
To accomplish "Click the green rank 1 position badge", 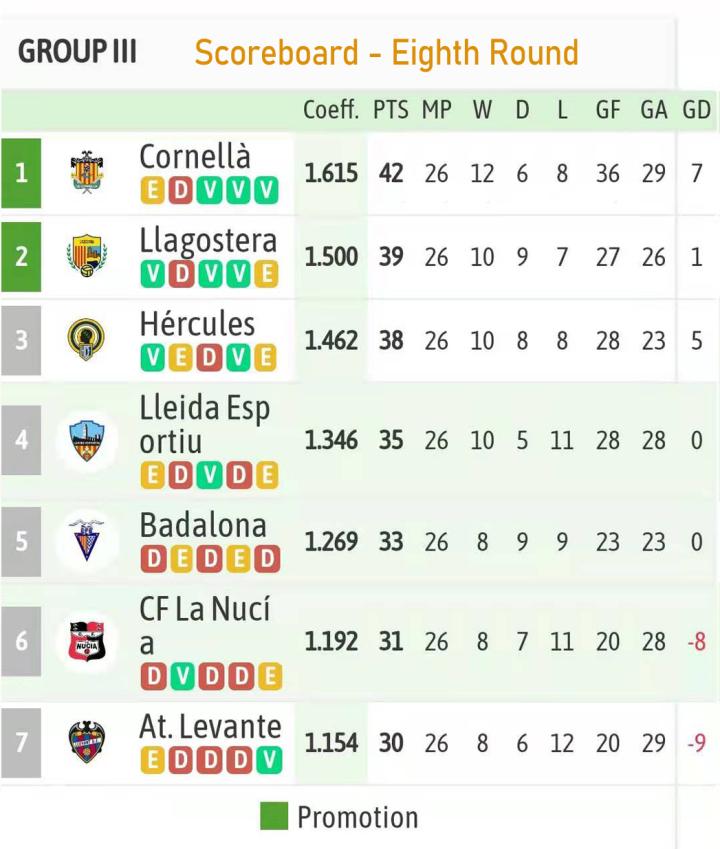I will pyautogui.click(x=21, y=173).
